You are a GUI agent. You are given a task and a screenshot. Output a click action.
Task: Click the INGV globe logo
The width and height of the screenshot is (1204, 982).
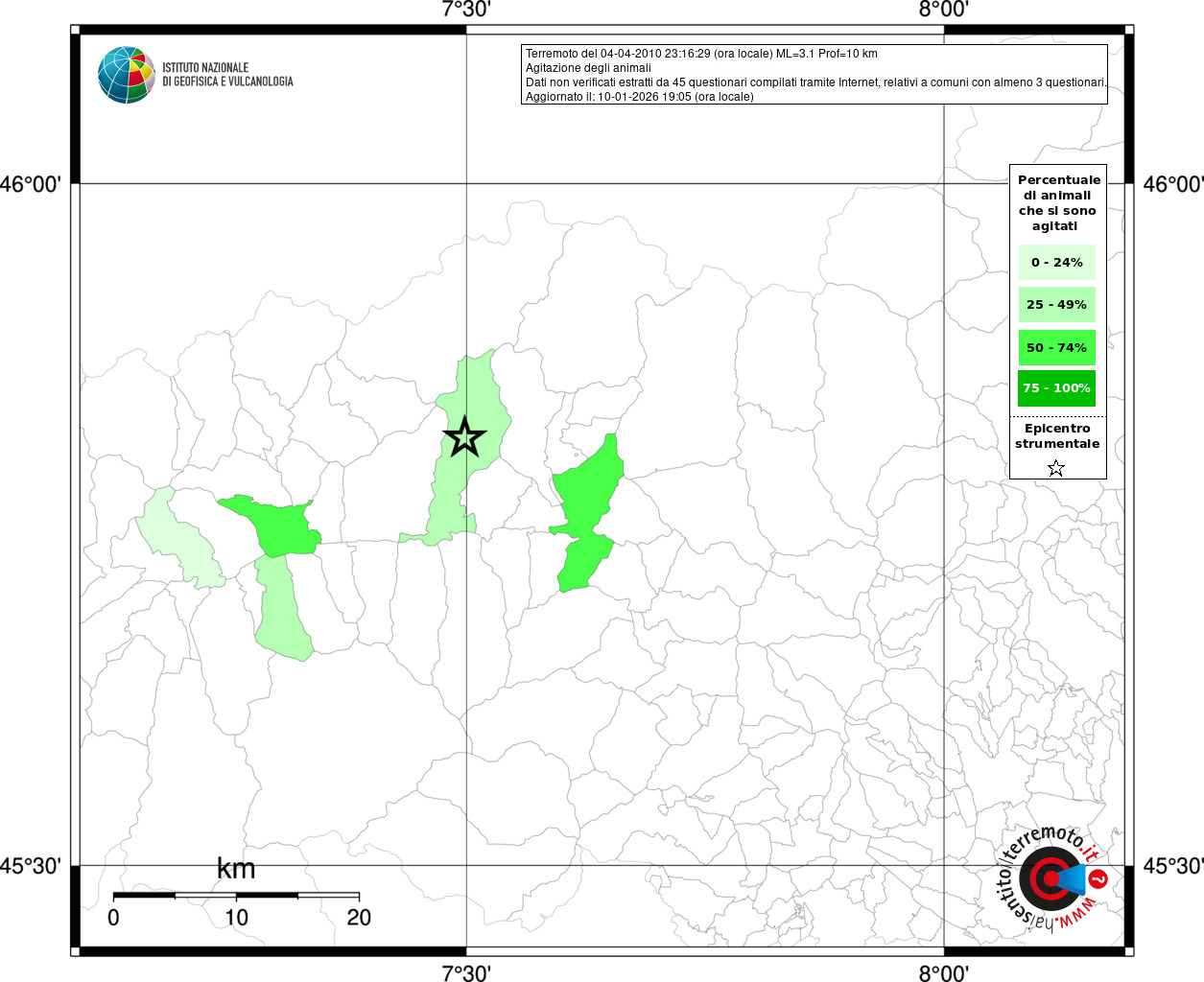click(x=126, y=75)
